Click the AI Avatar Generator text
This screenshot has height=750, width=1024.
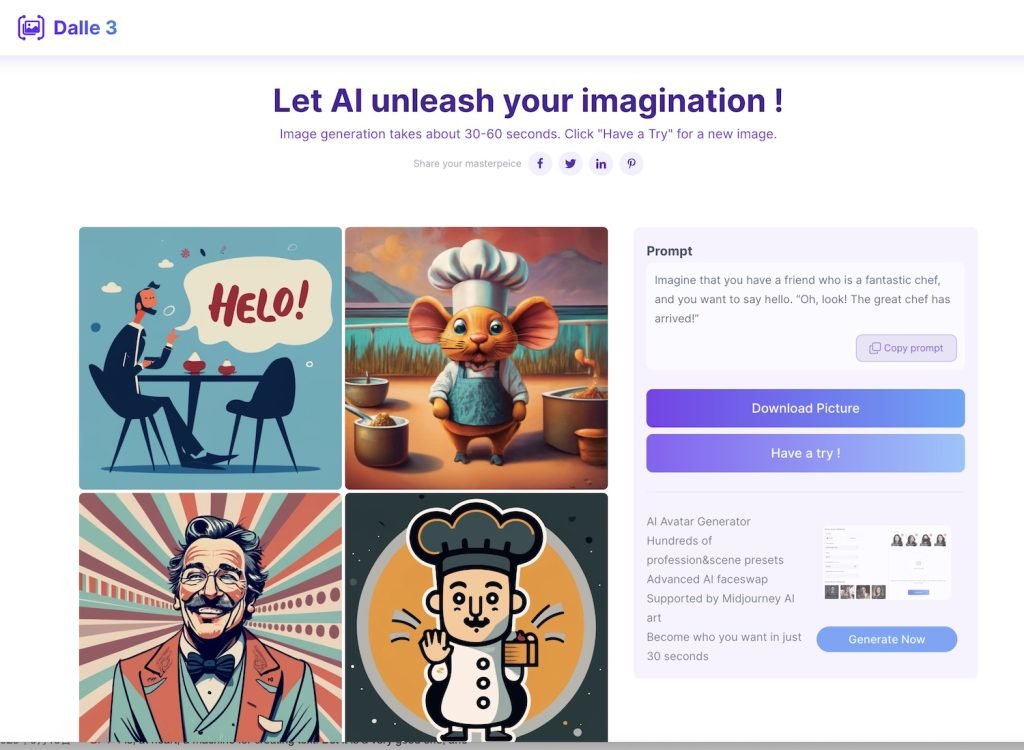[698, 521]
